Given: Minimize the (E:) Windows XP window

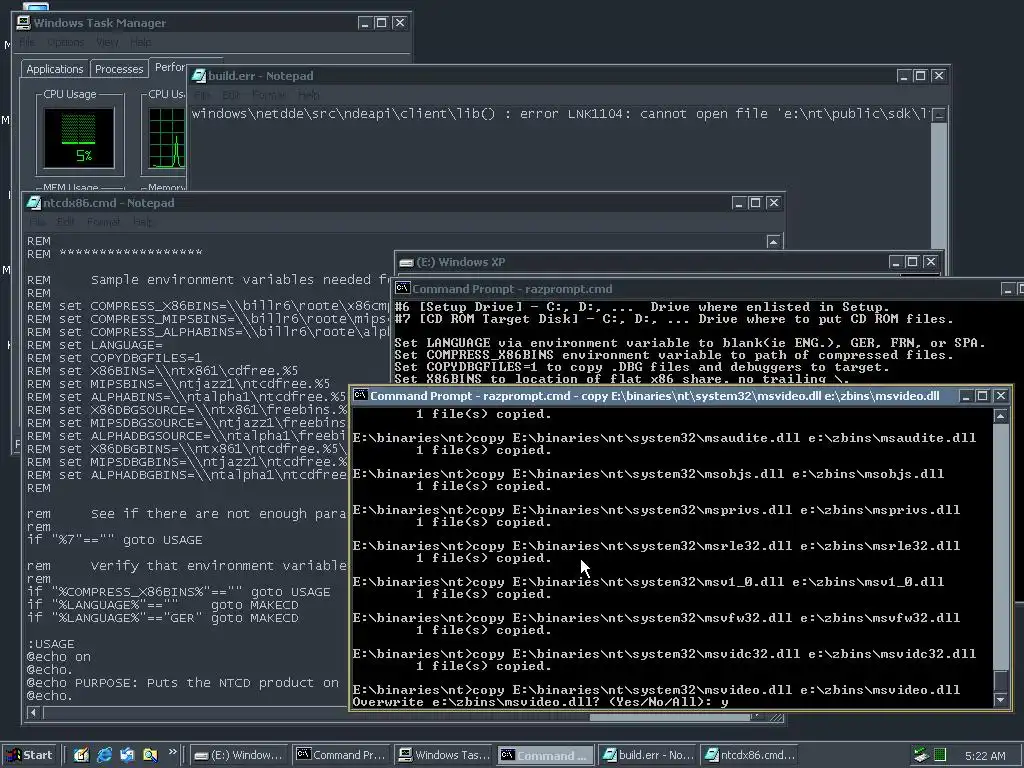Looking at the screenshot, I should (x=896, y=262).
